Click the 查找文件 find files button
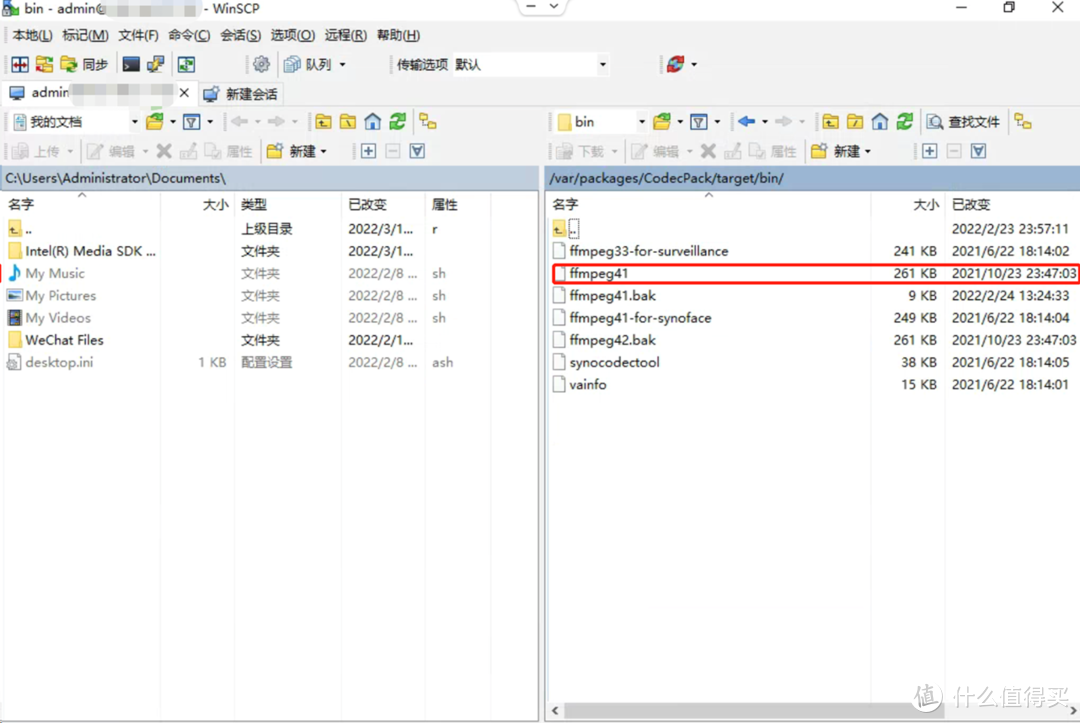The width and height of the screenshot is (1080, 723). pos(963,122)
